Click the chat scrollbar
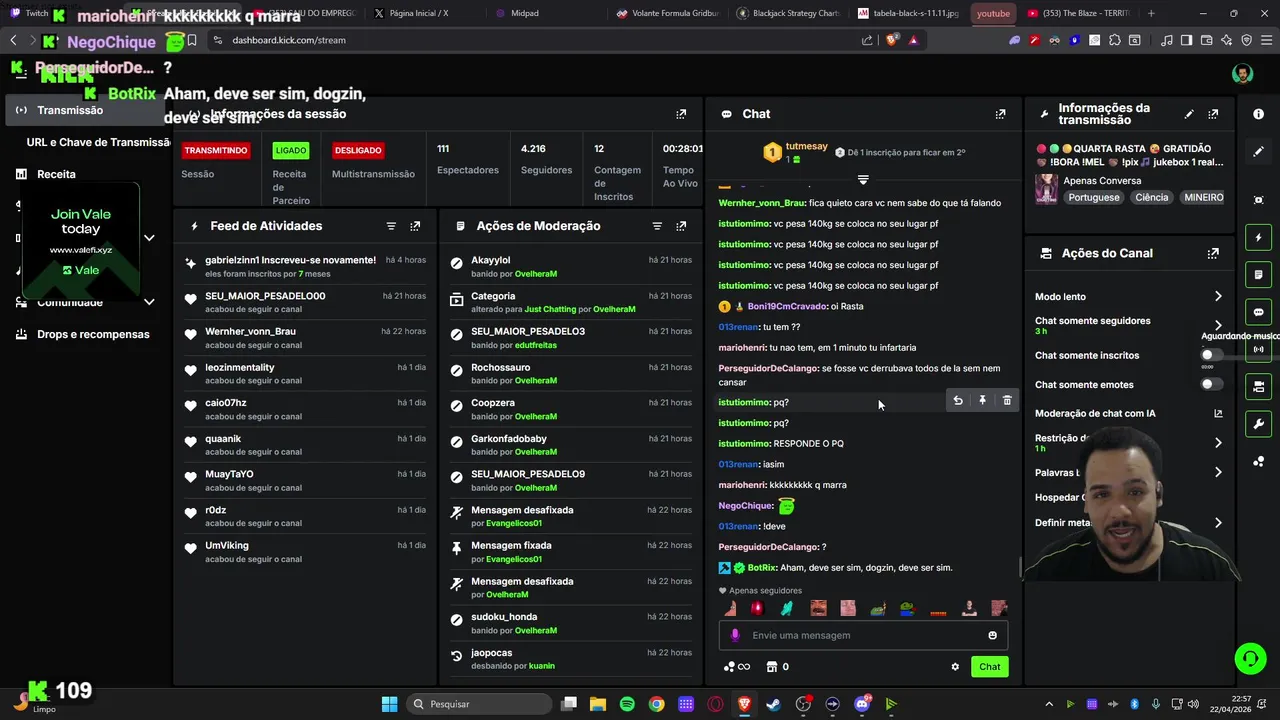This screenshot has height=720, width=1280. pyautogui.click(x=1020, y=567)
